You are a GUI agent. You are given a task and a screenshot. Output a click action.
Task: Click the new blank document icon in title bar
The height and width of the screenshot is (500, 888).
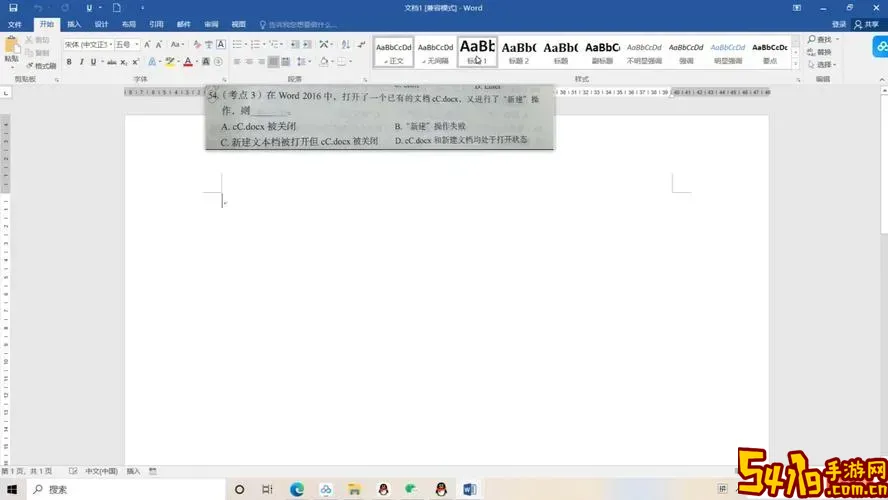click(117, 8)
